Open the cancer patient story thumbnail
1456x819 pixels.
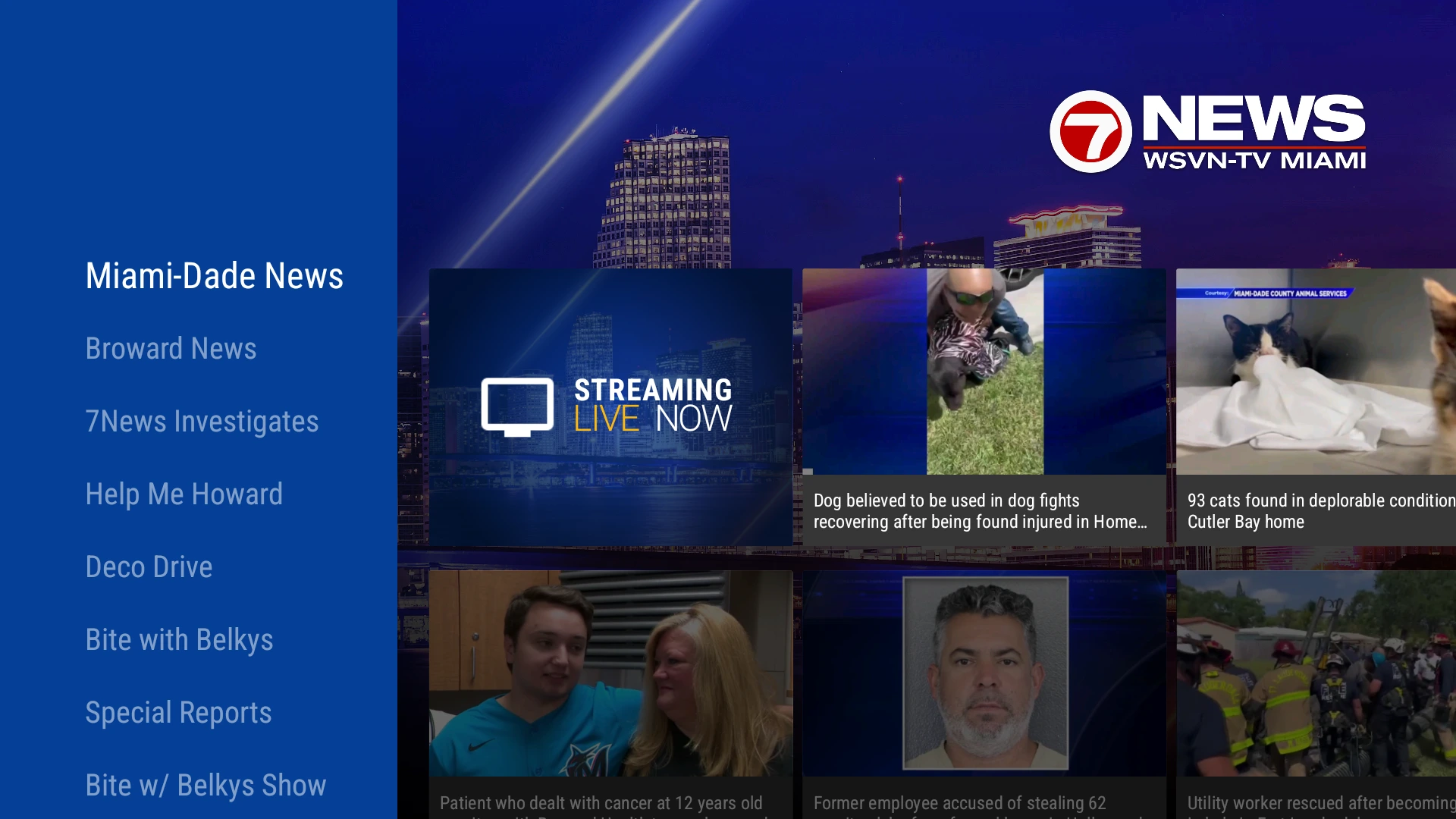click(610, 673)
